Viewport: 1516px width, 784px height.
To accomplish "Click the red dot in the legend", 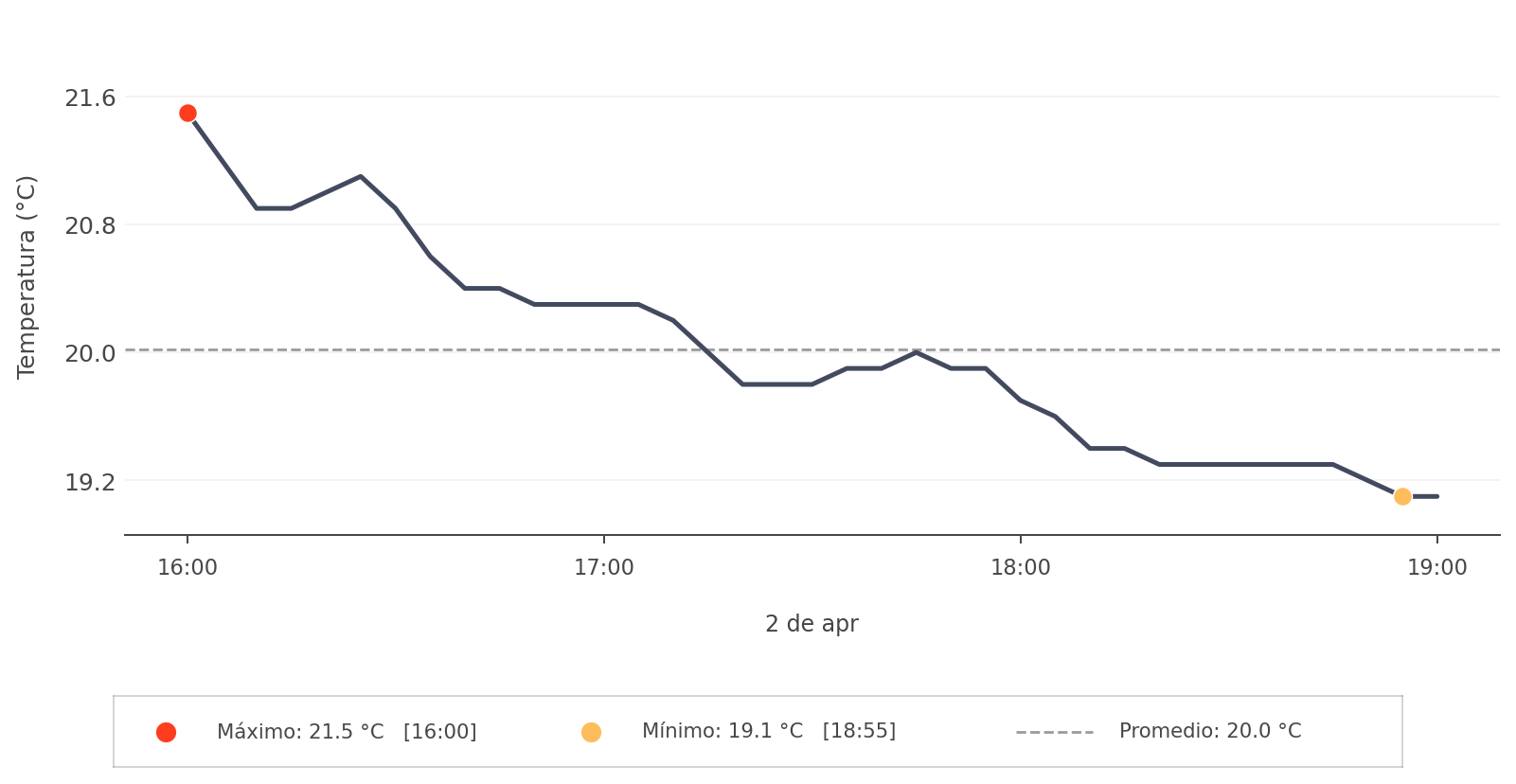I will point(166,732).
